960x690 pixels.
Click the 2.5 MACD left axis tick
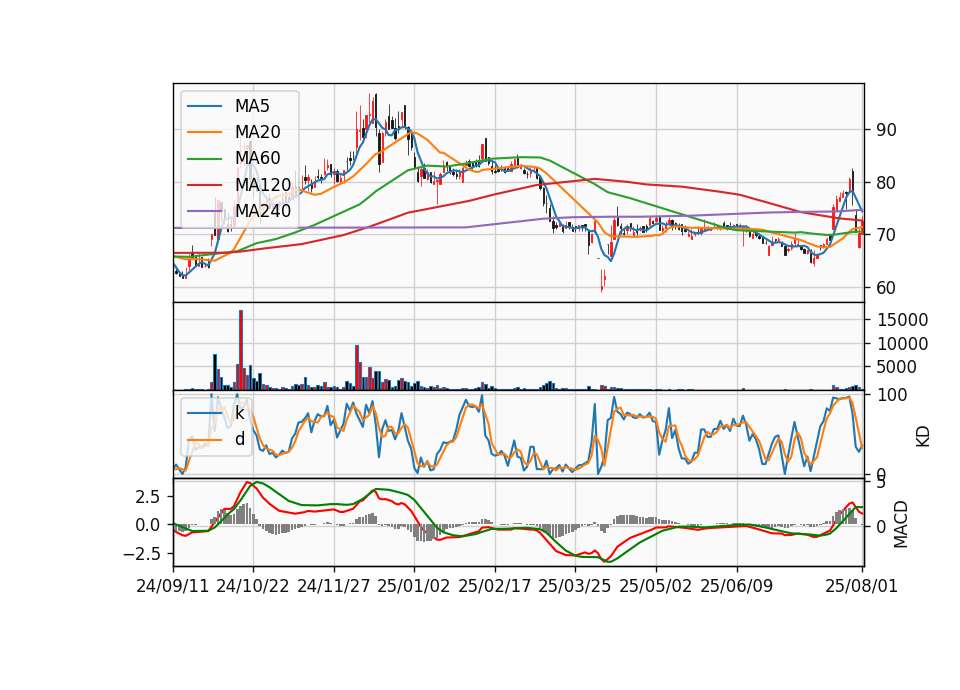coord(148,497)
